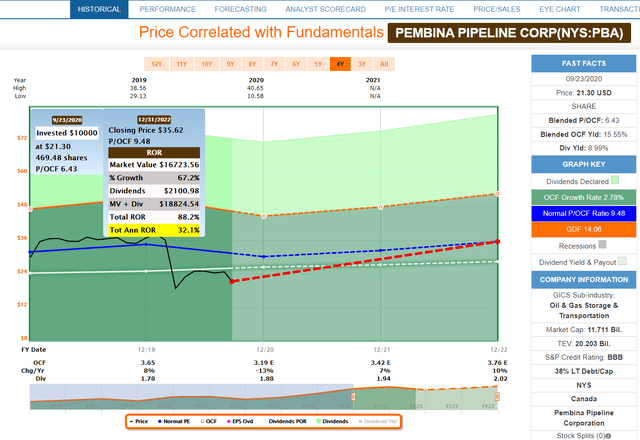The image size is (640, 440).
Task: Switch graph to 5Y history
Action: 318,64
